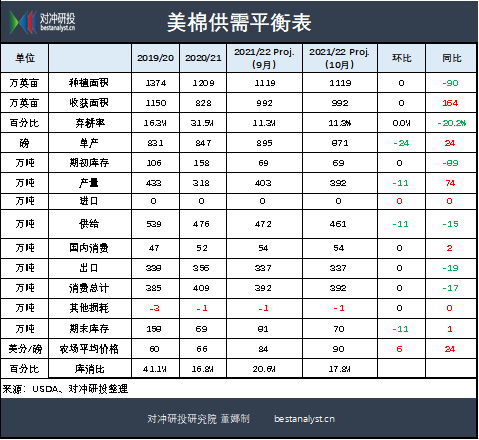
Task: Click the 对冲研投研究院 footer credit
Action: [x=198, y=419]
